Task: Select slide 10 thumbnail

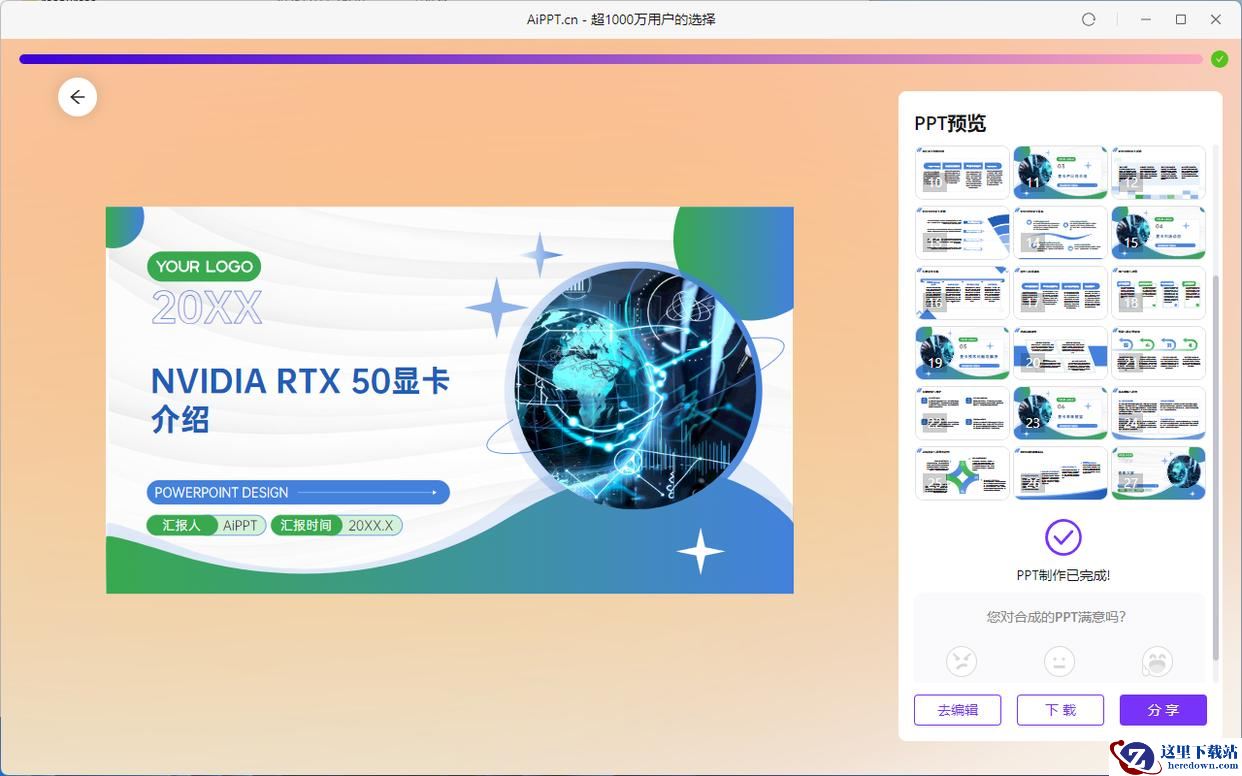Action: (962, 173)
